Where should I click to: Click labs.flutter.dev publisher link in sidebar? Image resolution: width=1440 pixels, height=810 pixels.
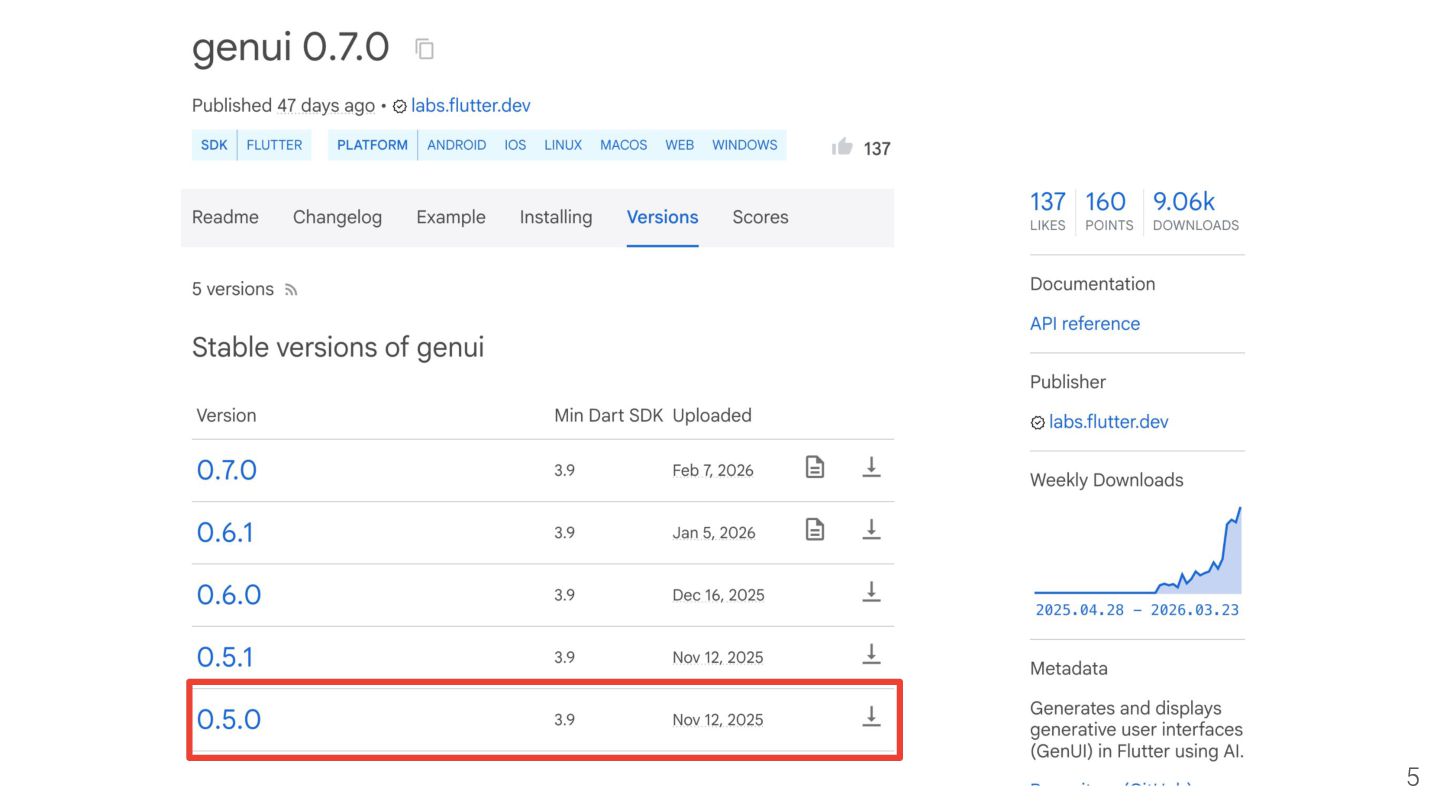1108,421
